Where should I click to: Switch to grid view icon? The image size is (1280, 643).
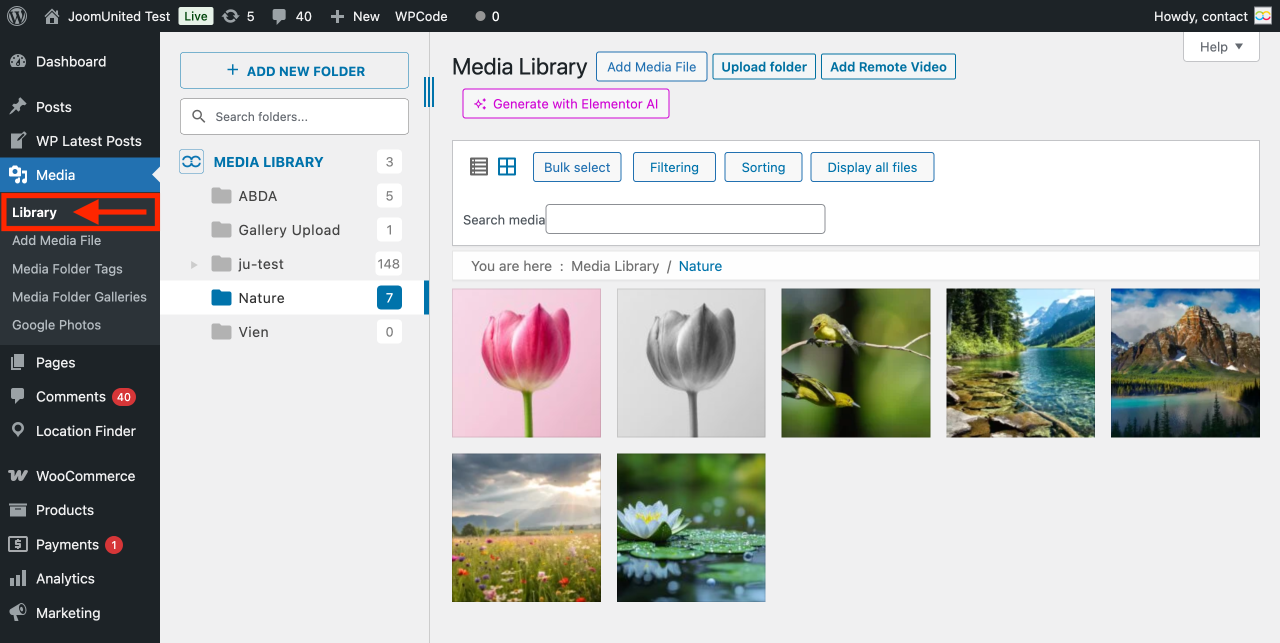point(507,167)
